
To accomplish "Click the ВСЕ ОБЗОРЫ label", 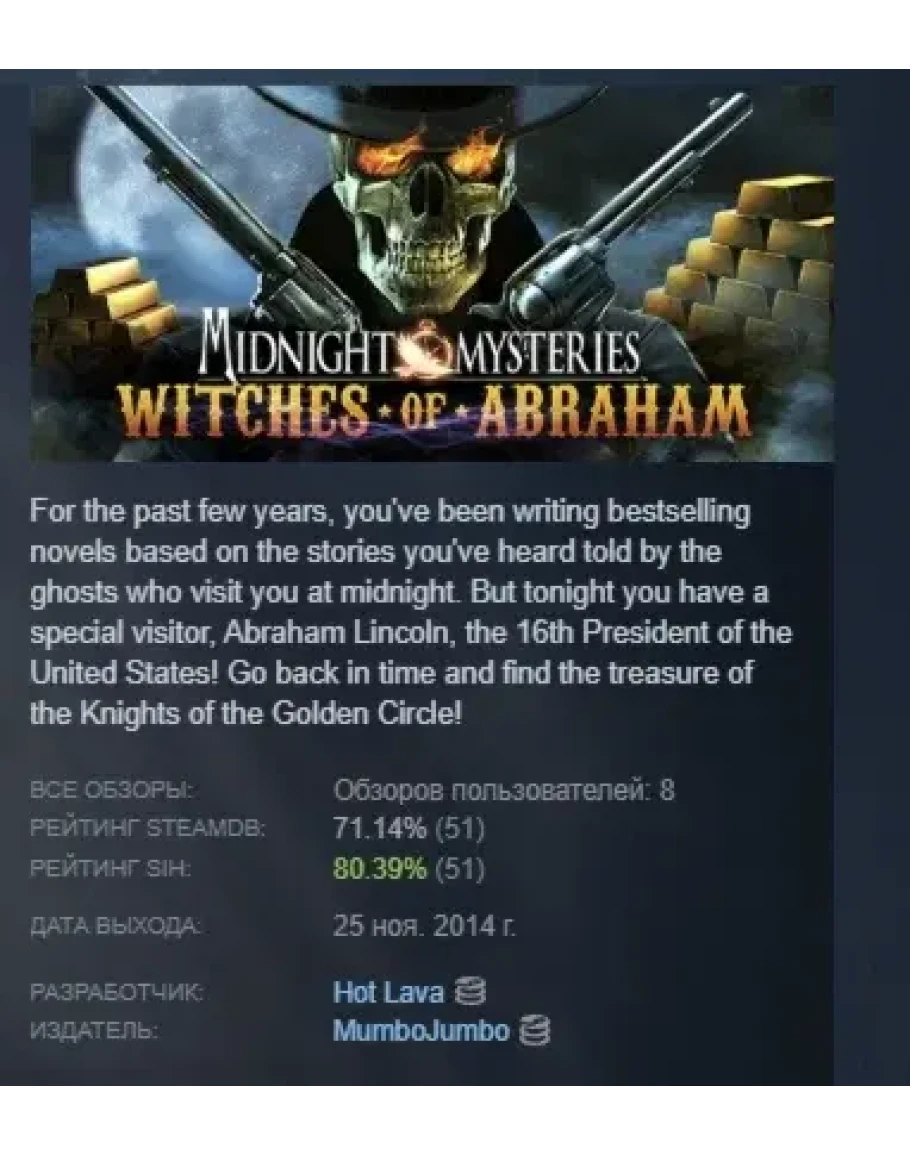I will click(x=111, y=791).
